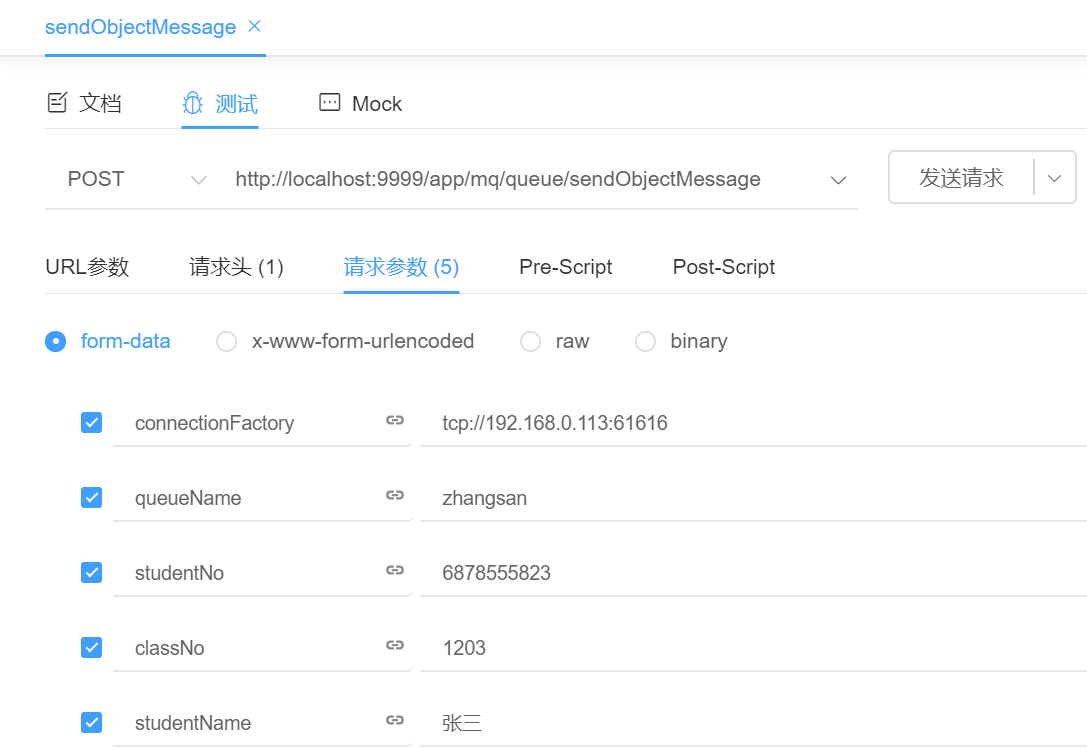Viewport: 1087px width, 748px height.
Task: Select the raw body format radio
Action: click(530, 341)
